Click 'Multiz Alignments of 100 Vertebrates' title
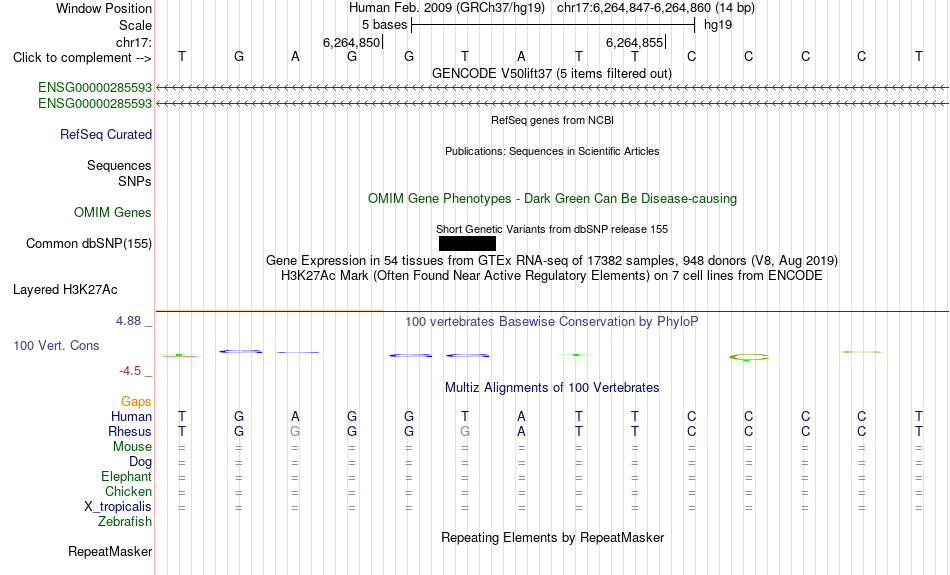Viewport: 950px width, 575px height. click(552, 388)
